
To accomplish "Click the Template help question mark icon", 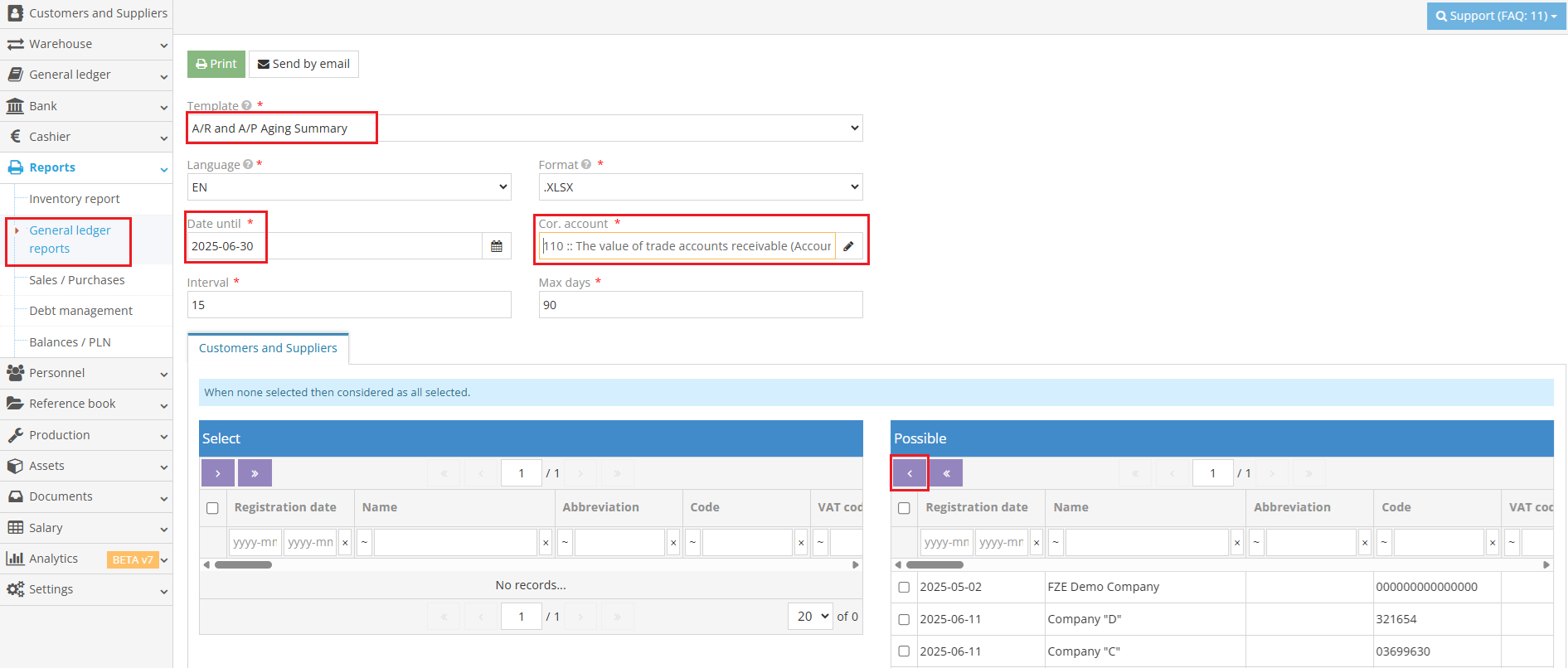I will click(x=247, y=106).
